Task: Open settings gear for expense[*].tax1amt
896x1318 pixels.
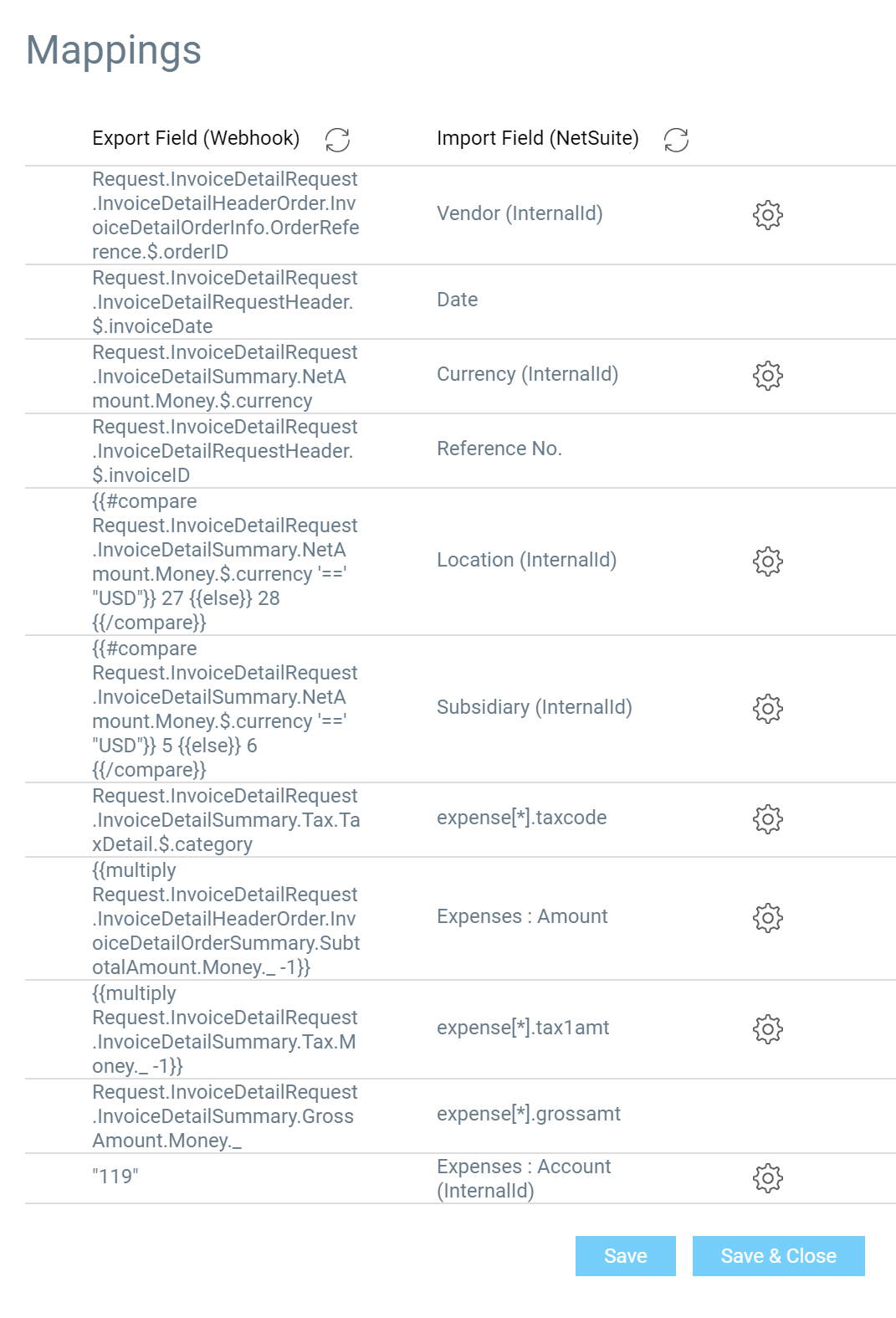Action: 767,1029
